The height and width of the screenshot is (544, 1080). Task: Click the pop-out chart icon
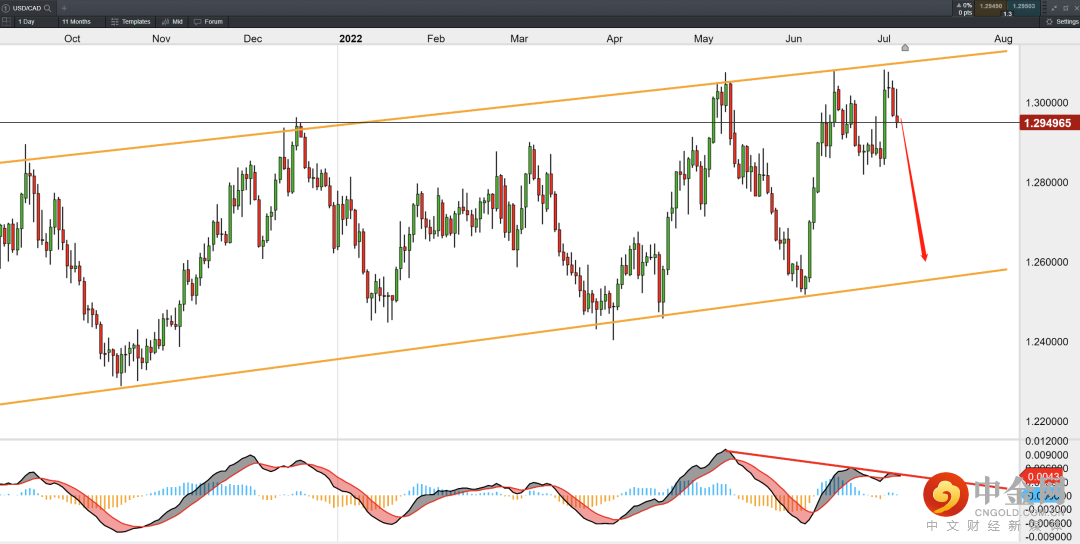pyautogui.click(x=1064, y=8)
